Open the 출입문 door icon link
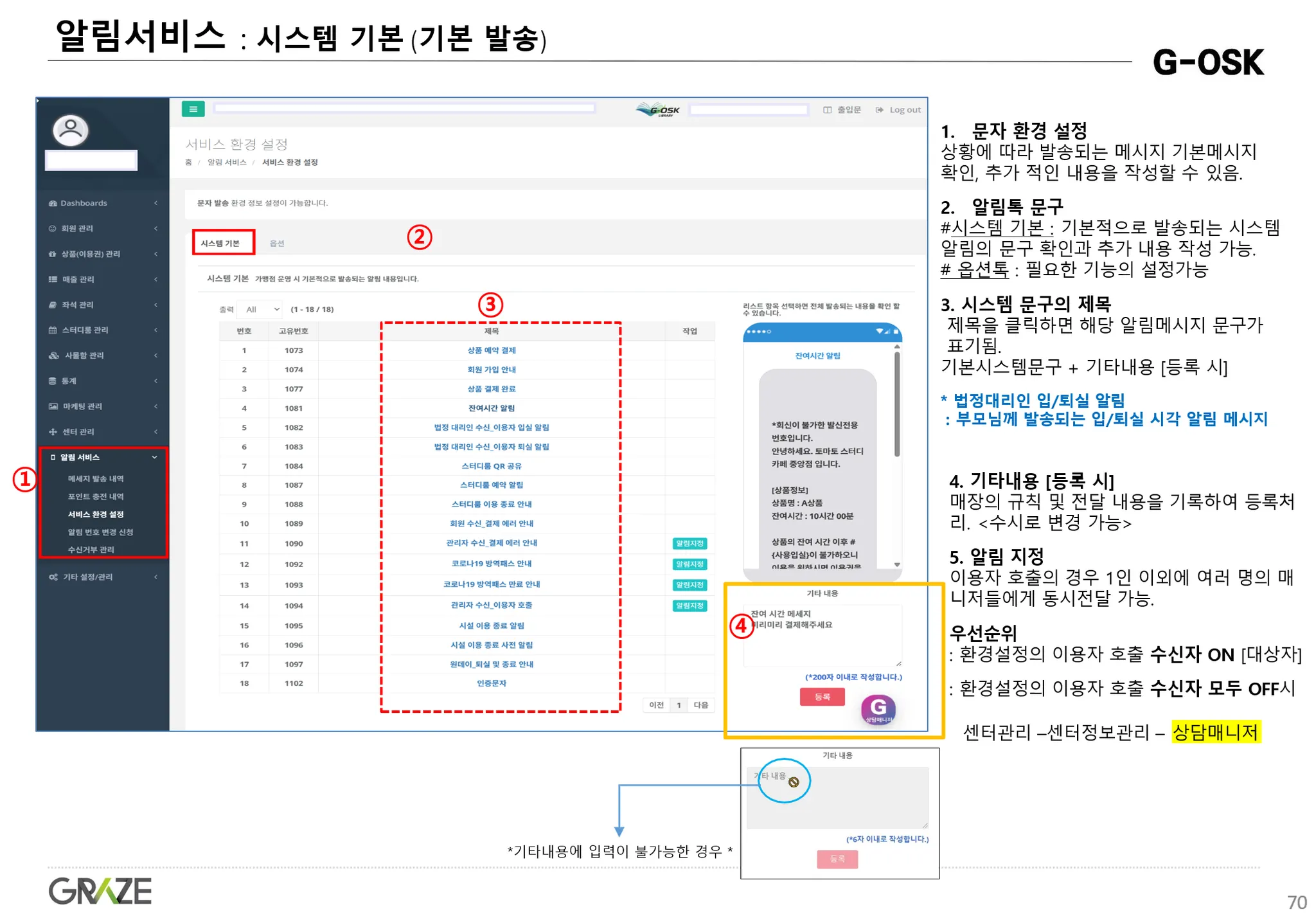 click(828, 110)
